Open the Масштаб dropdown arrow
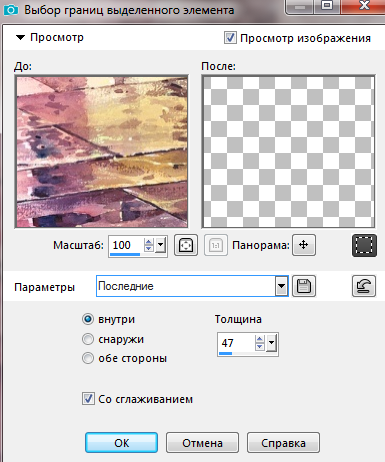 click(160, 245)
